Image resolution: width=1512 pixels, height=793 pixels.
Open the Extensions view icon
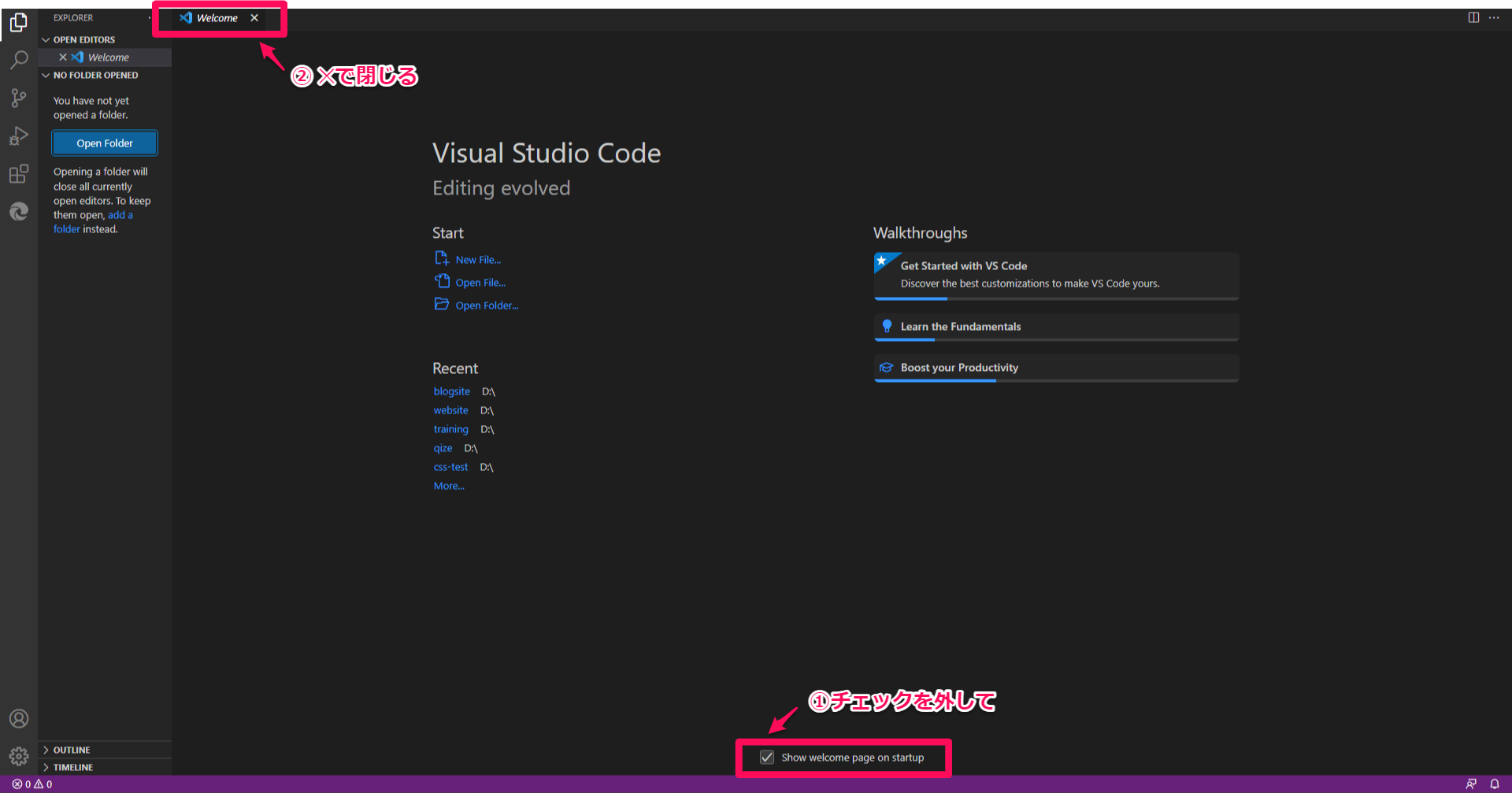click(19, 173)
